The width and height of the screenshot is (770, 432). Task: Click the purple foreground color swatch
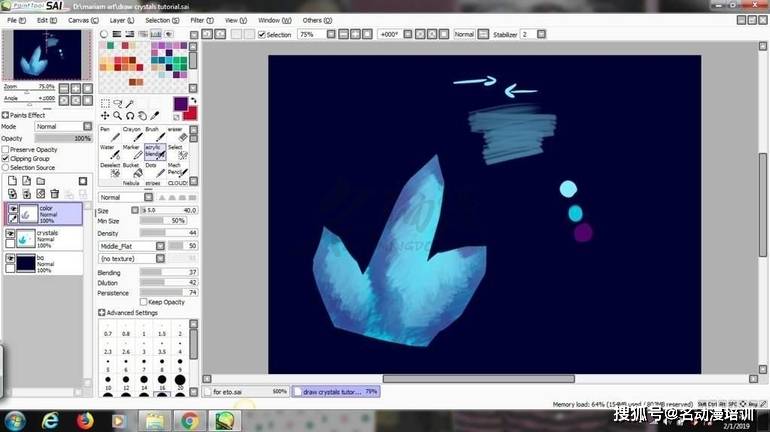[180, 103]
